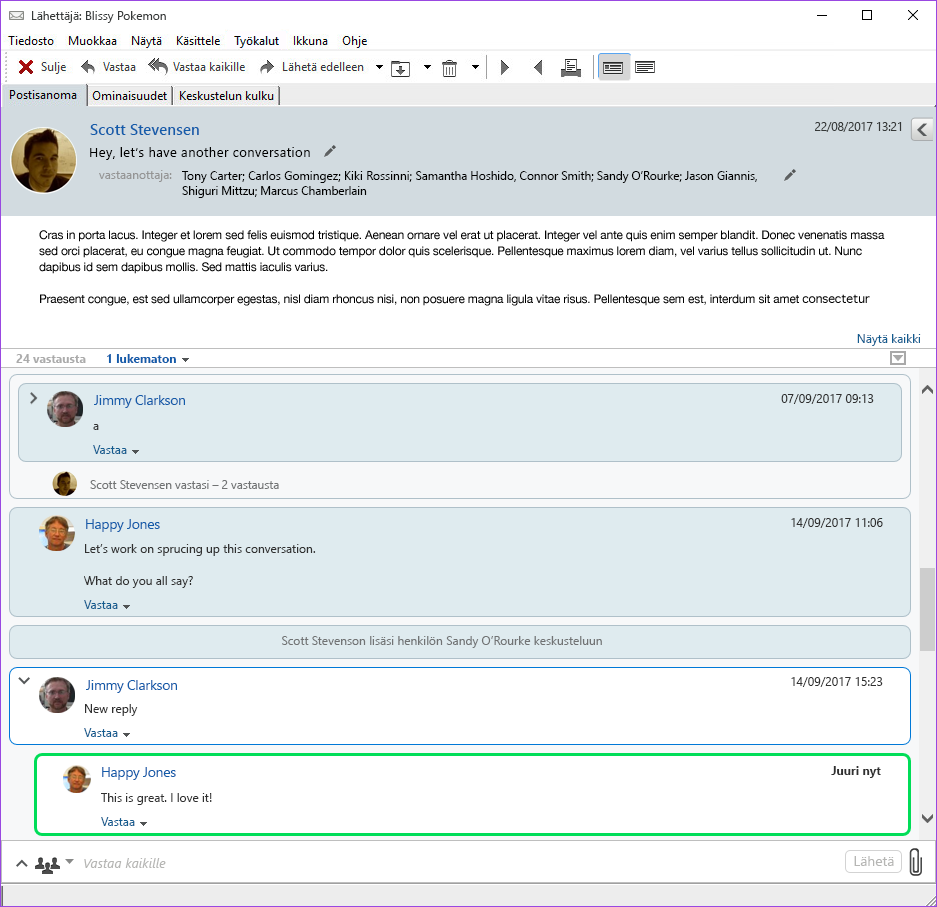This screenshot has height=907, width=937.
Task: Click the system message about Sandy O'Rourke
Action: (x=460, y=641)
